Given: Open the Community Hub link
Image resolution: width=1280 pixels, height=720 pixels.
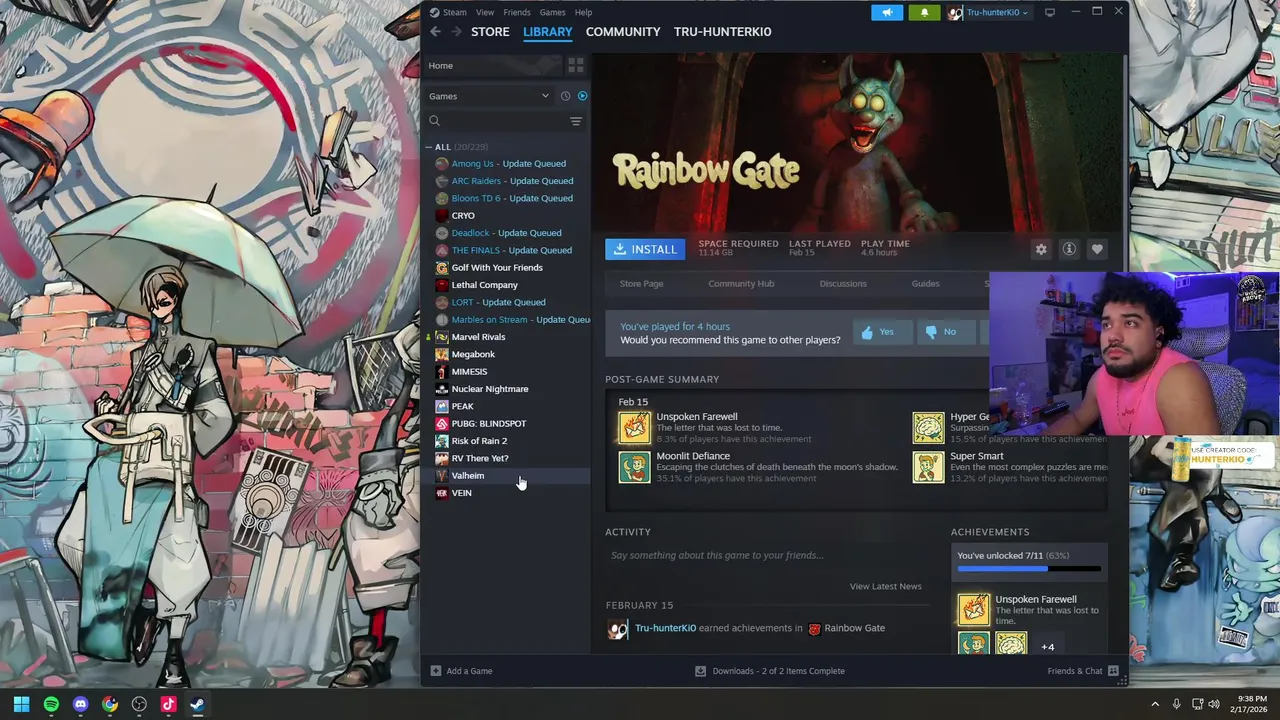Looking at the screenshot, I should click(741, 284).
